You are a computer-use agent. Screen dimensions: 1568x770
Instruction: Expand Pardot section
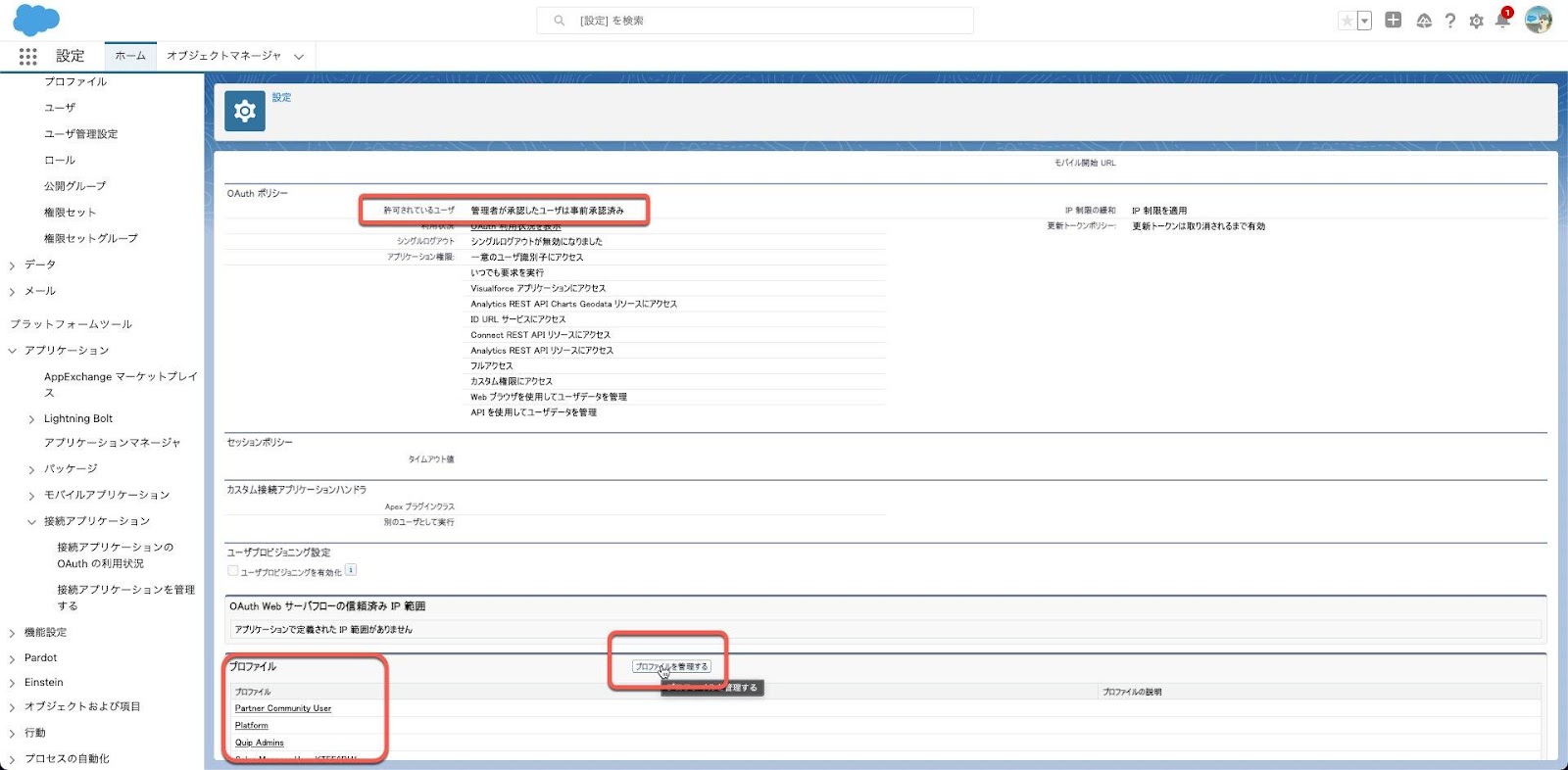(12, 658)
